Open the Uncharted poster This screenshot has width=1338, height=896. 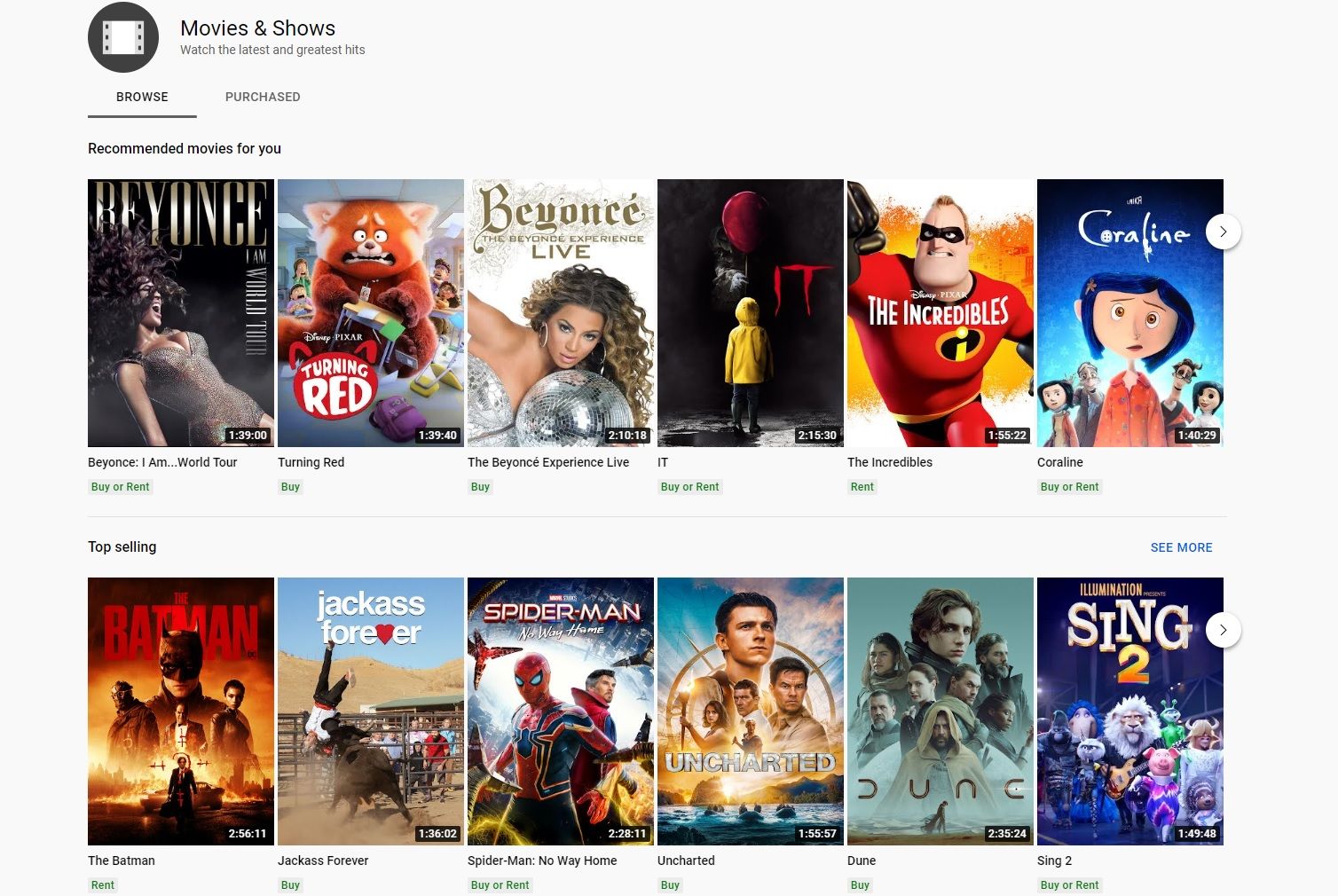(751, 711)
